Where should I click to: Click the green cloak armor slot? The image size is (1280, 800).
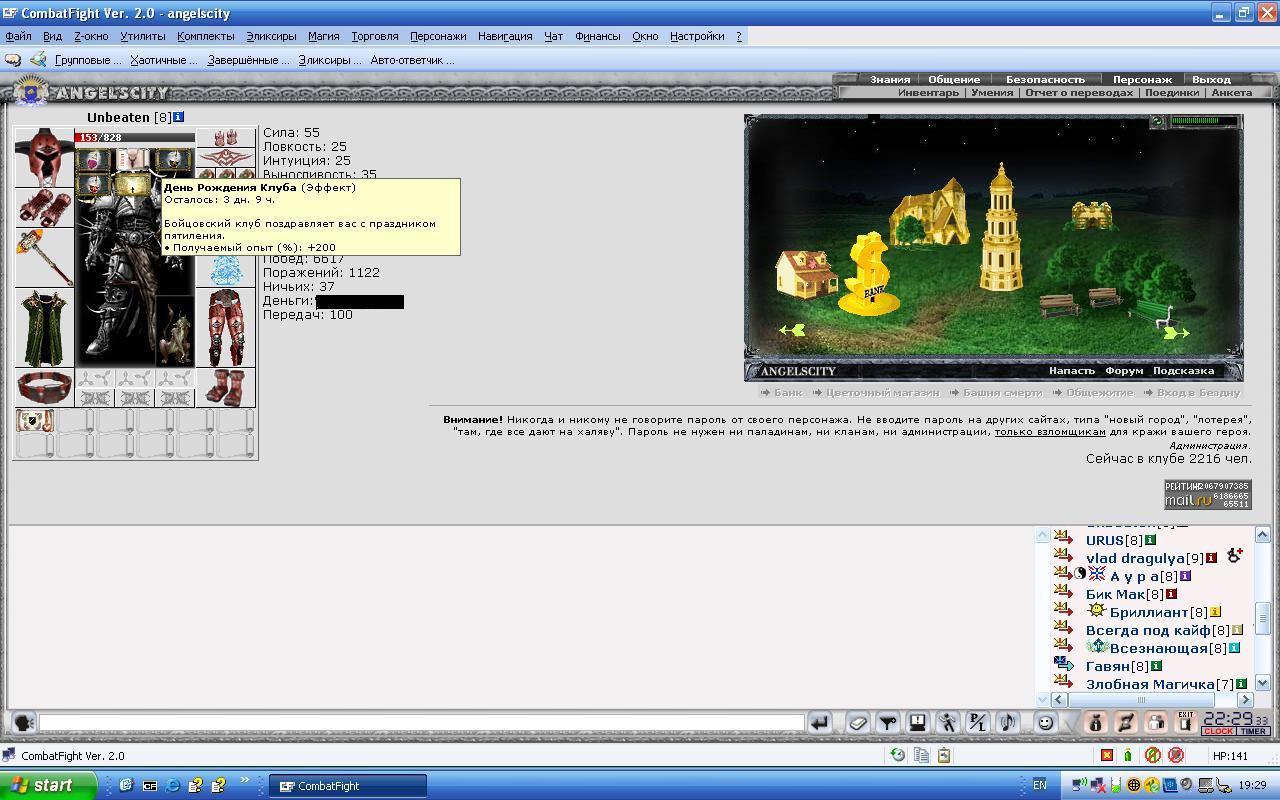(x=44, y=328)
